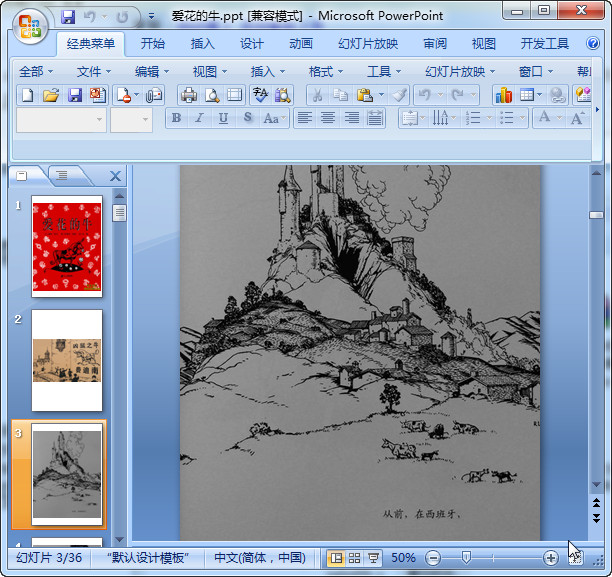Click Save icon in quick access toolbar

tap(68, 17)
